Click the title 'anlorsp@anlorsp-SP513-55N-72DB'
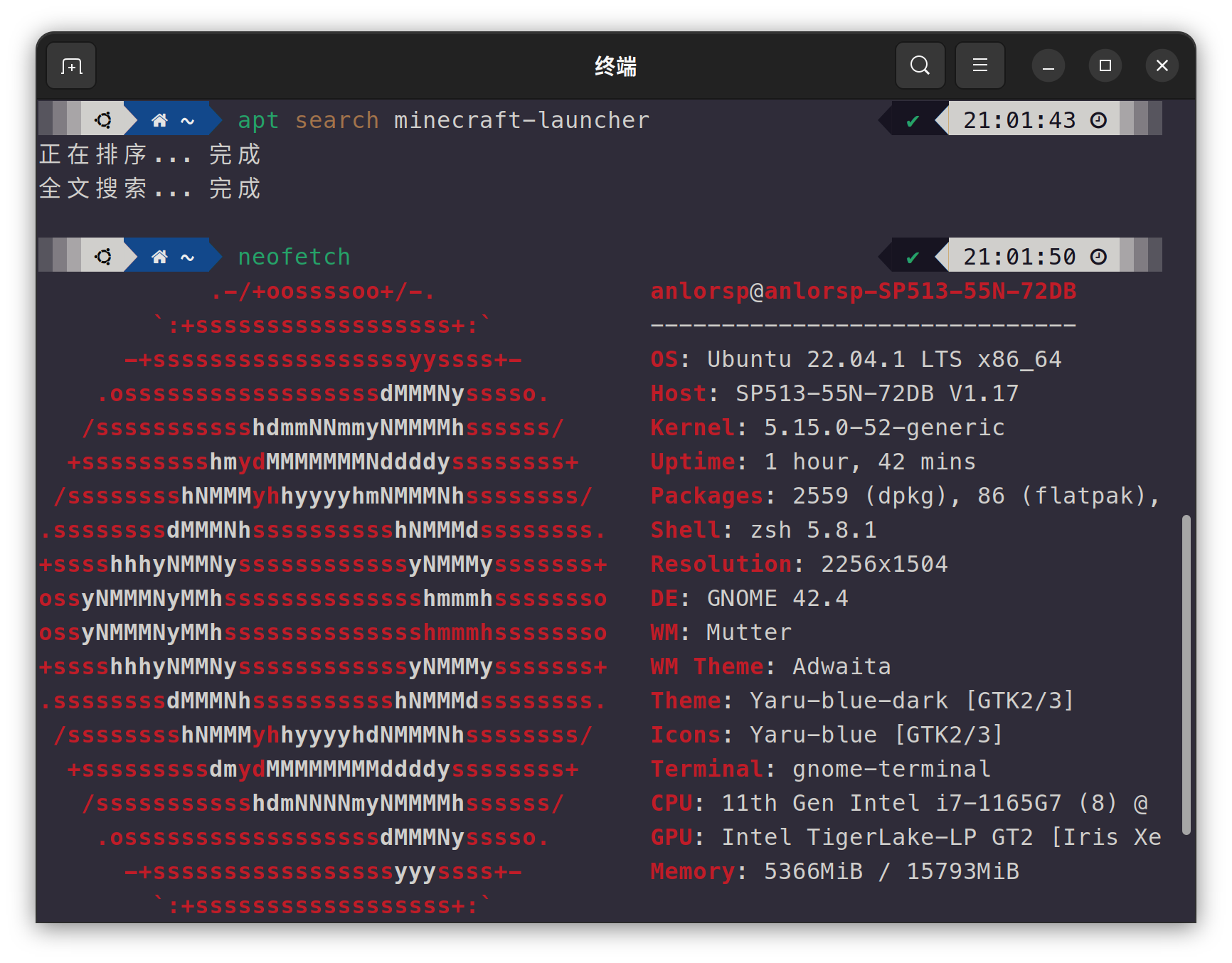This screenshot has height=963, width=1232. [x=863, y=291]
